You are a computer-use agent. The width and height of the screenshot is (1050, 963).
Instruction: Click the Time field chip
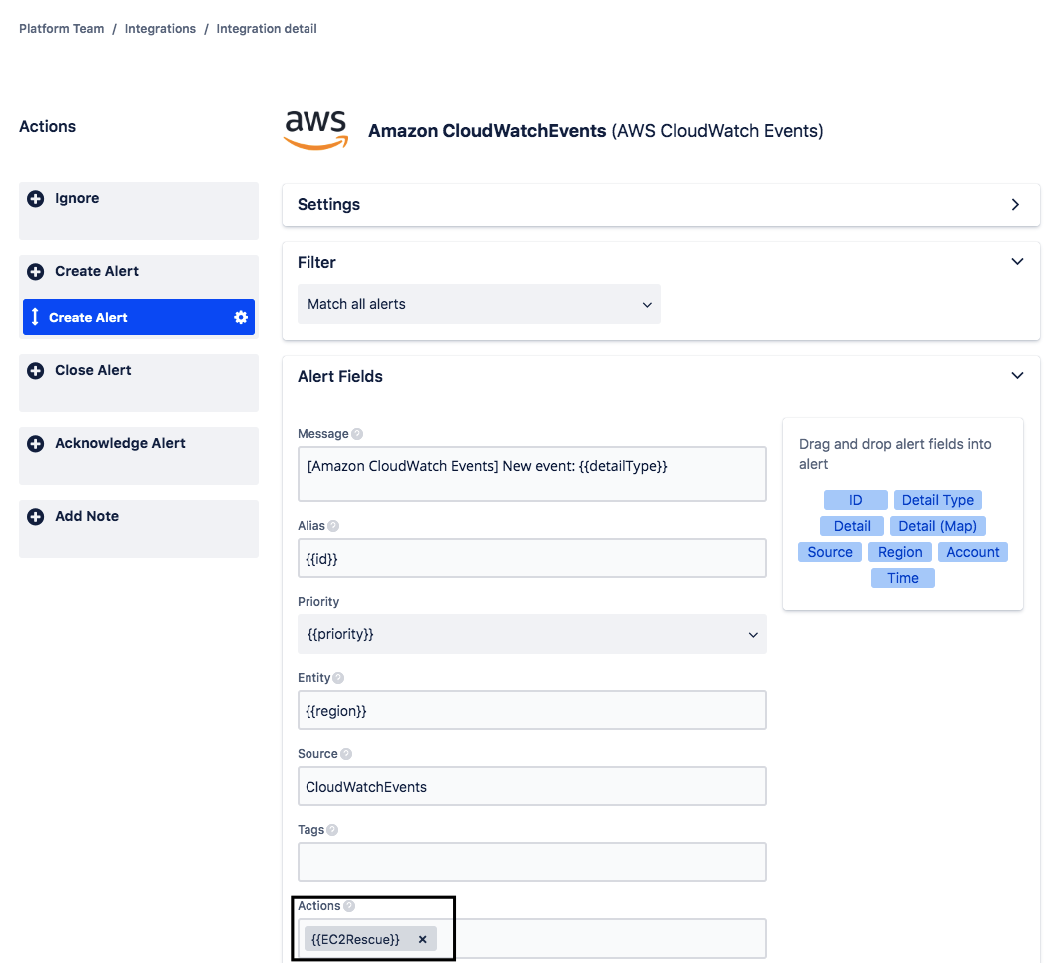click(903, 579)
